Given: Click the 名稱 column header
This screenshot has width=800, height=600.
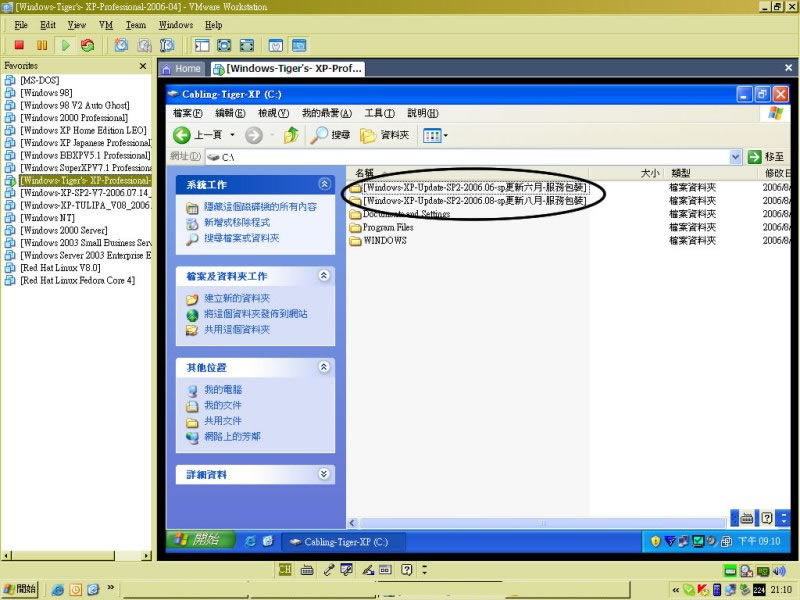Looking at the screenshot, I should click(365, 173).
